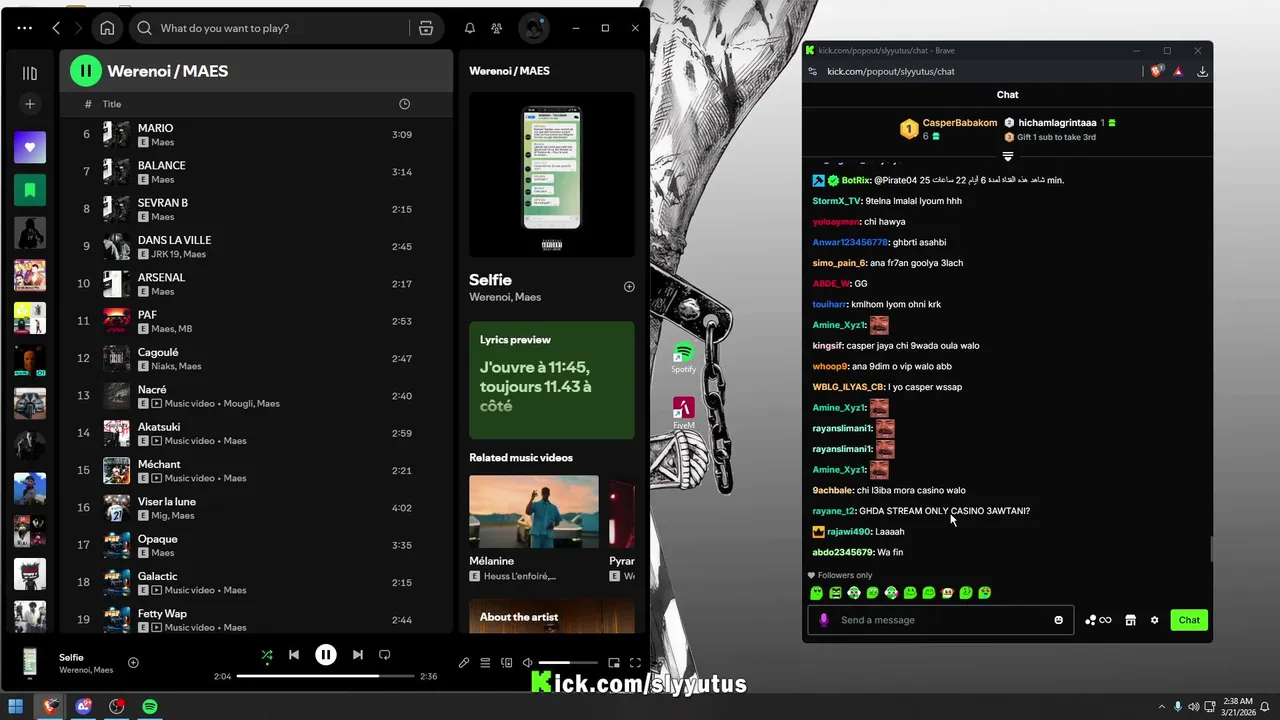Open artist JRK 19 link
Viewport: 1280px width, 720px height.
point(165,254)
